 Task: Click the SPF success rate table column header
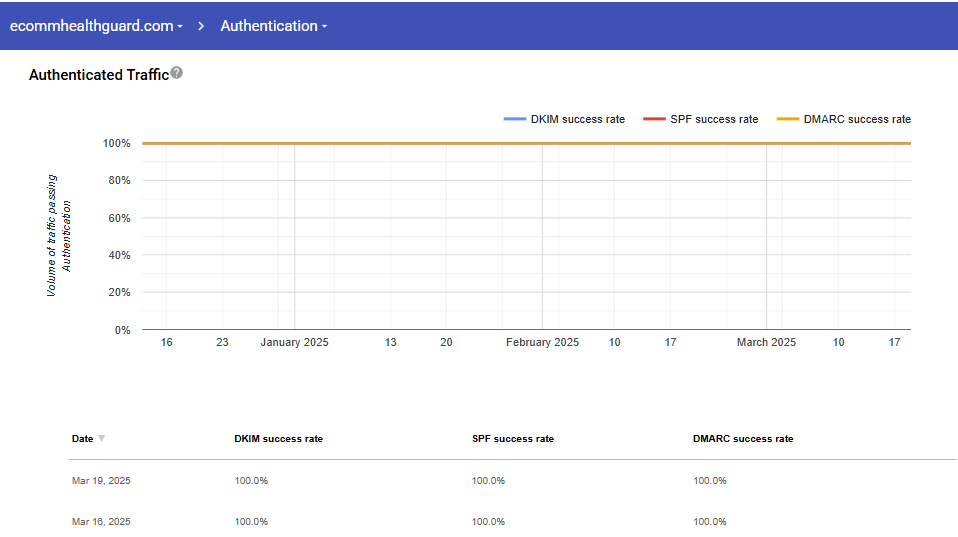[x=512, y=439]
